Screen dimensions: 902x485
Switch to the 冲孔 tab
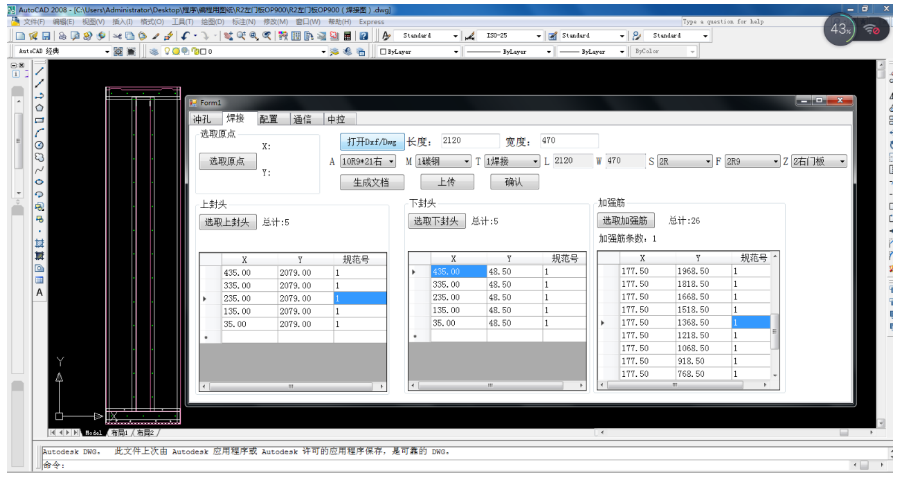pyautogui.click(x=204, y=119)
